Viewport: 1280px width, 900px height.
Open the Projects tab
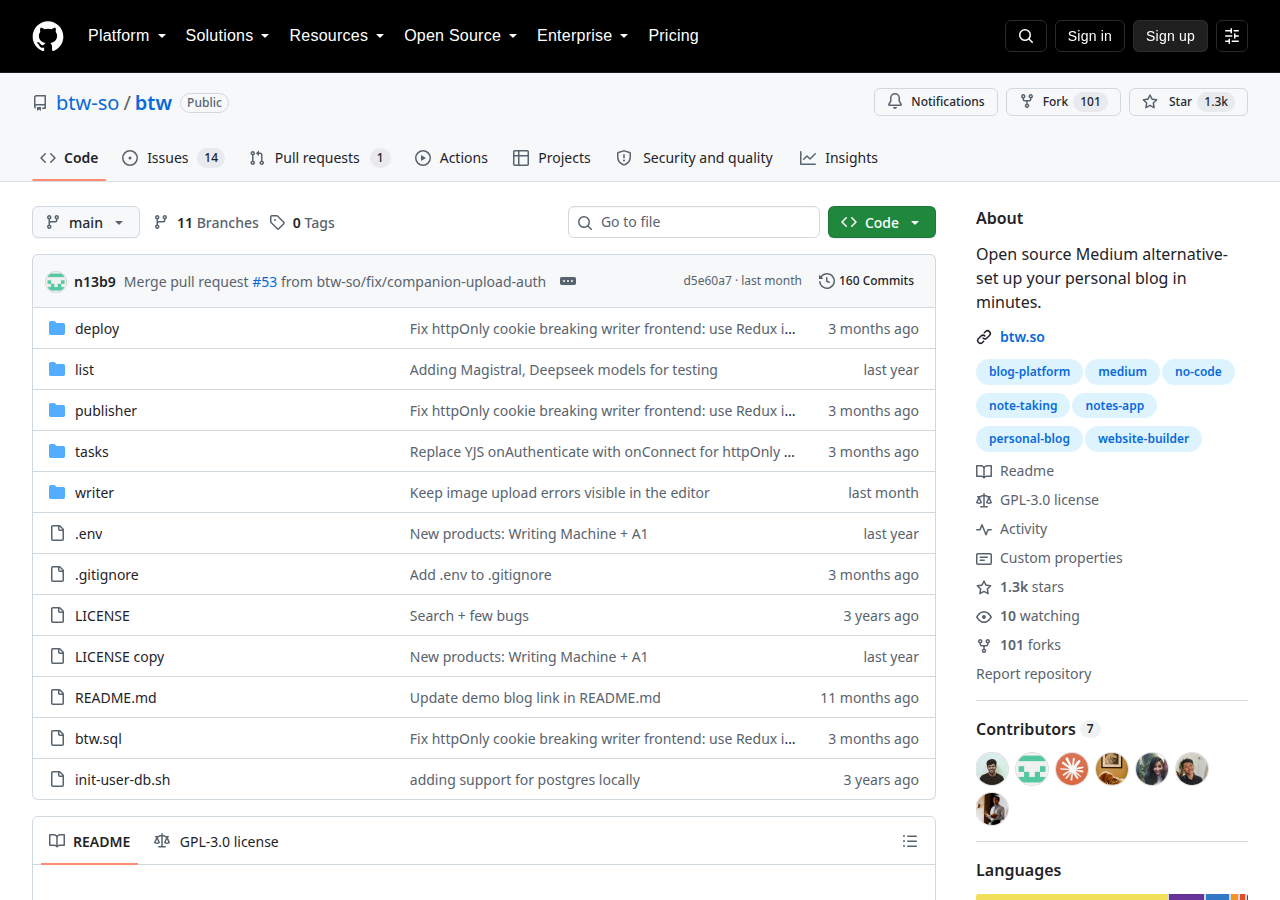(x=551, y=158)
